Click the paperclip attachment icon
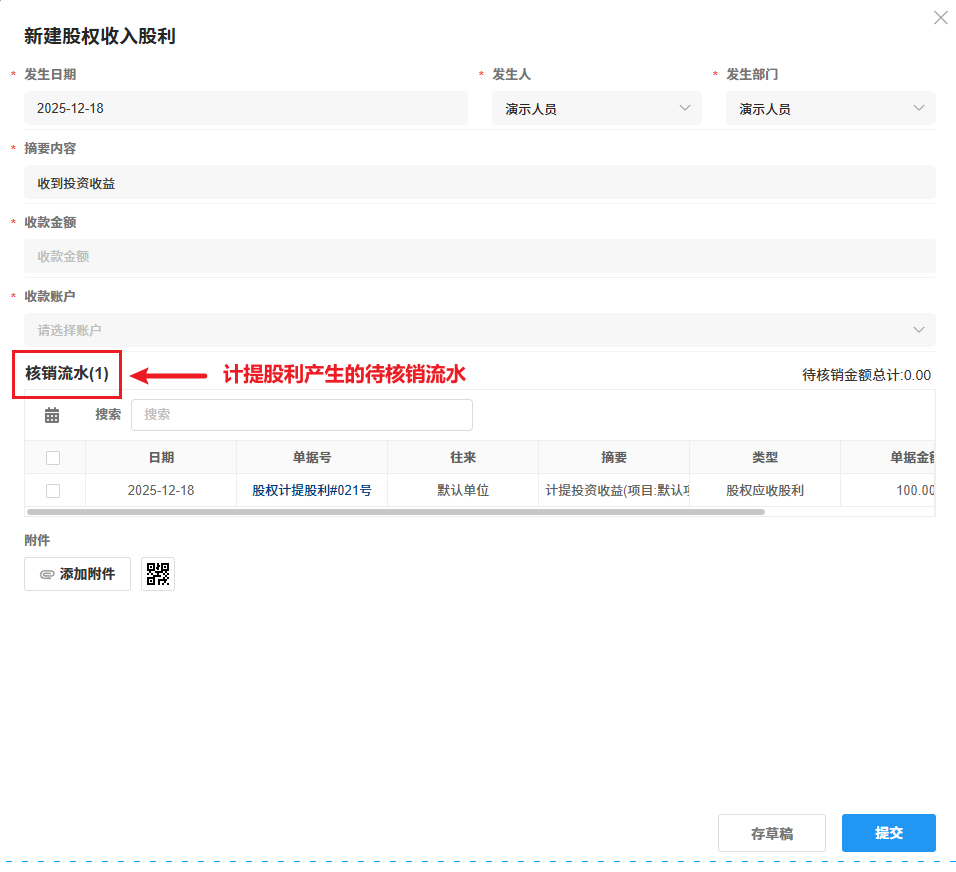Viewport: 956px width, 872px height. click(47, 574)
